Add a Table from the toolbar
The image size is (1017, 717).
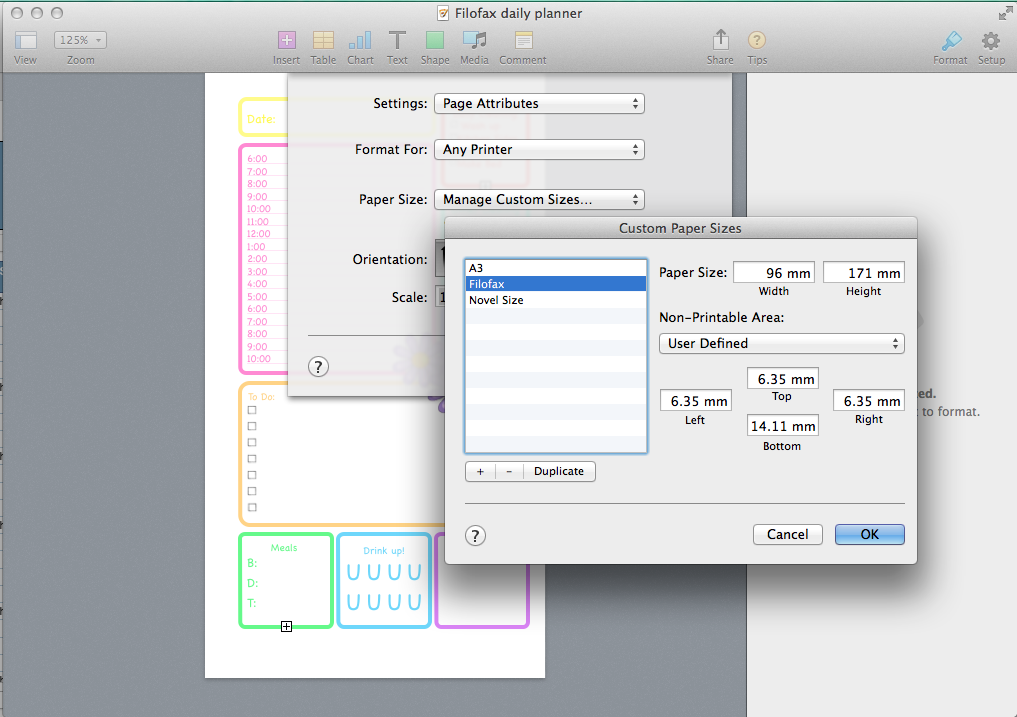pyautogui.click(x=323, y=40)
